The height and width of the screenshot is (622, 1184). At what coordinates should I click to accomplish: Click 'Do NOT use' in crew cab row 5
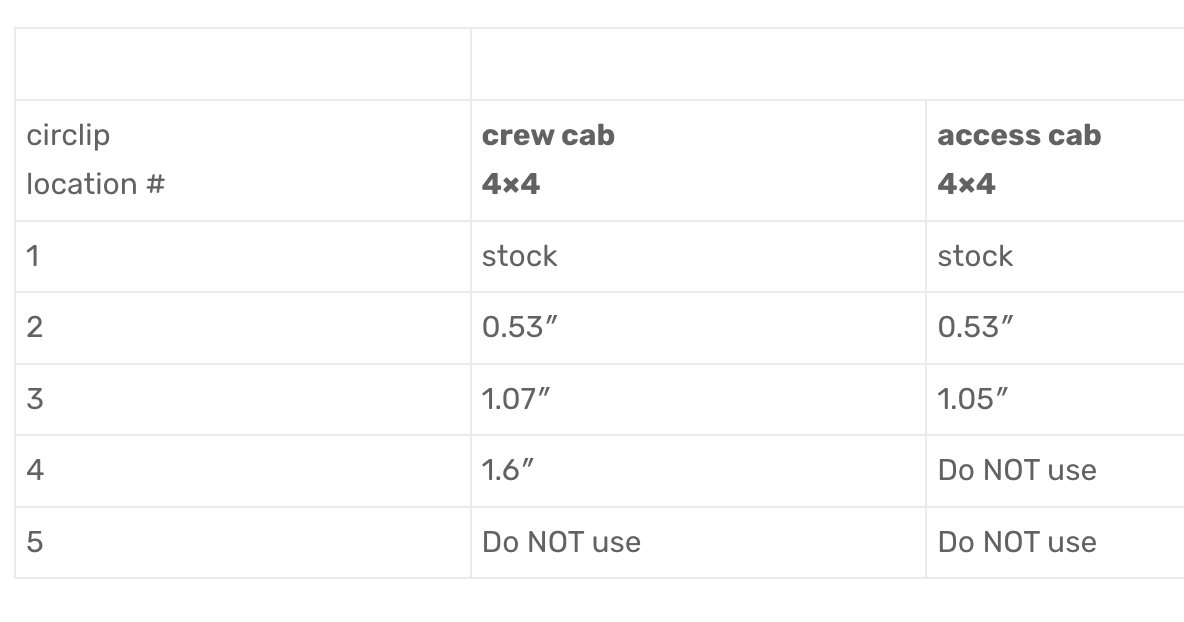(x=561, y=542)
